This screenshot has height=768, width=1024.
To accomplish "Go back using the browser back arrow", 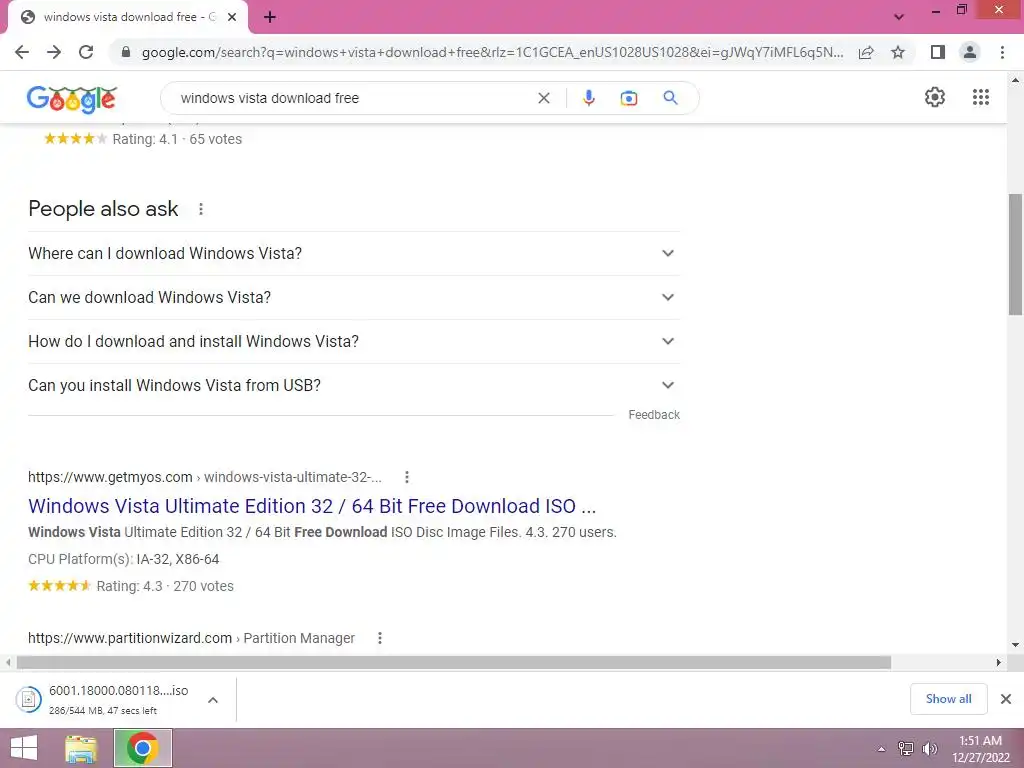I will pyautogui.click(x=22, y=52).
